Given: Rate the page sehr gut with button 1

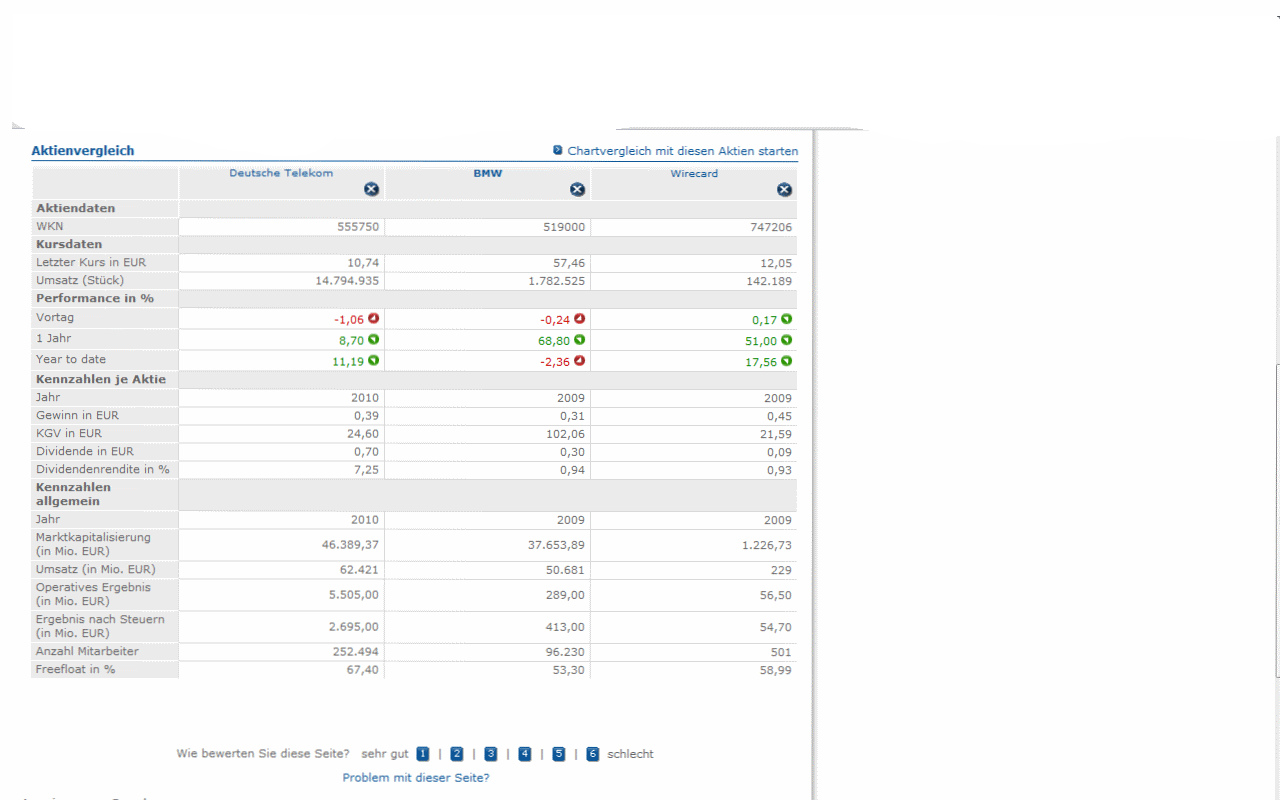Looking at the screenshot, I should coord(422,753).
